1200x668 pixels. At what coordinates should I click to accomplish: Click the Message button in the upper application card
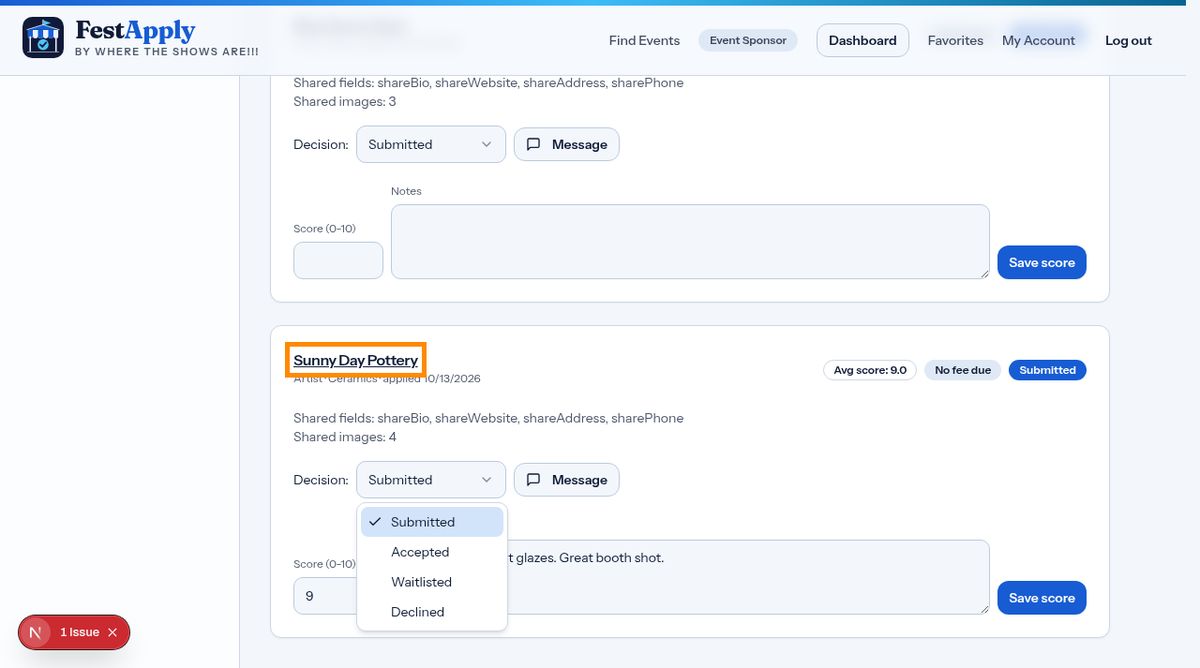(x=567, y=144)
